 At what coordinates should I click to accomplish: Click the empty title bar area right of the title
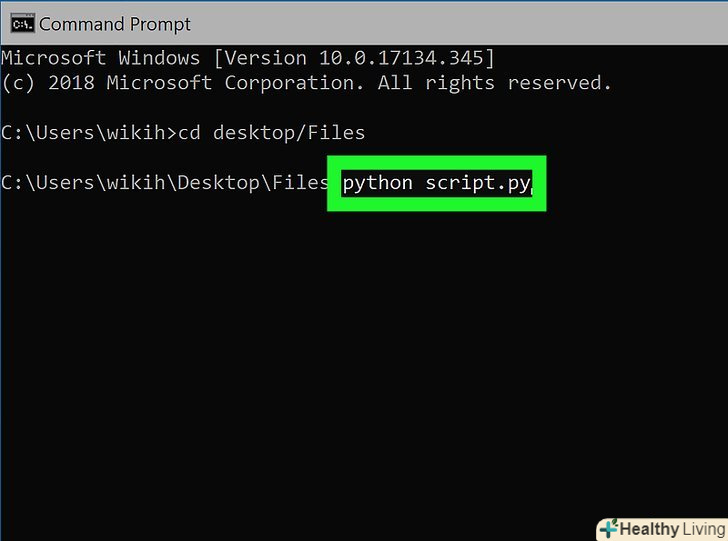click(450, 23)
